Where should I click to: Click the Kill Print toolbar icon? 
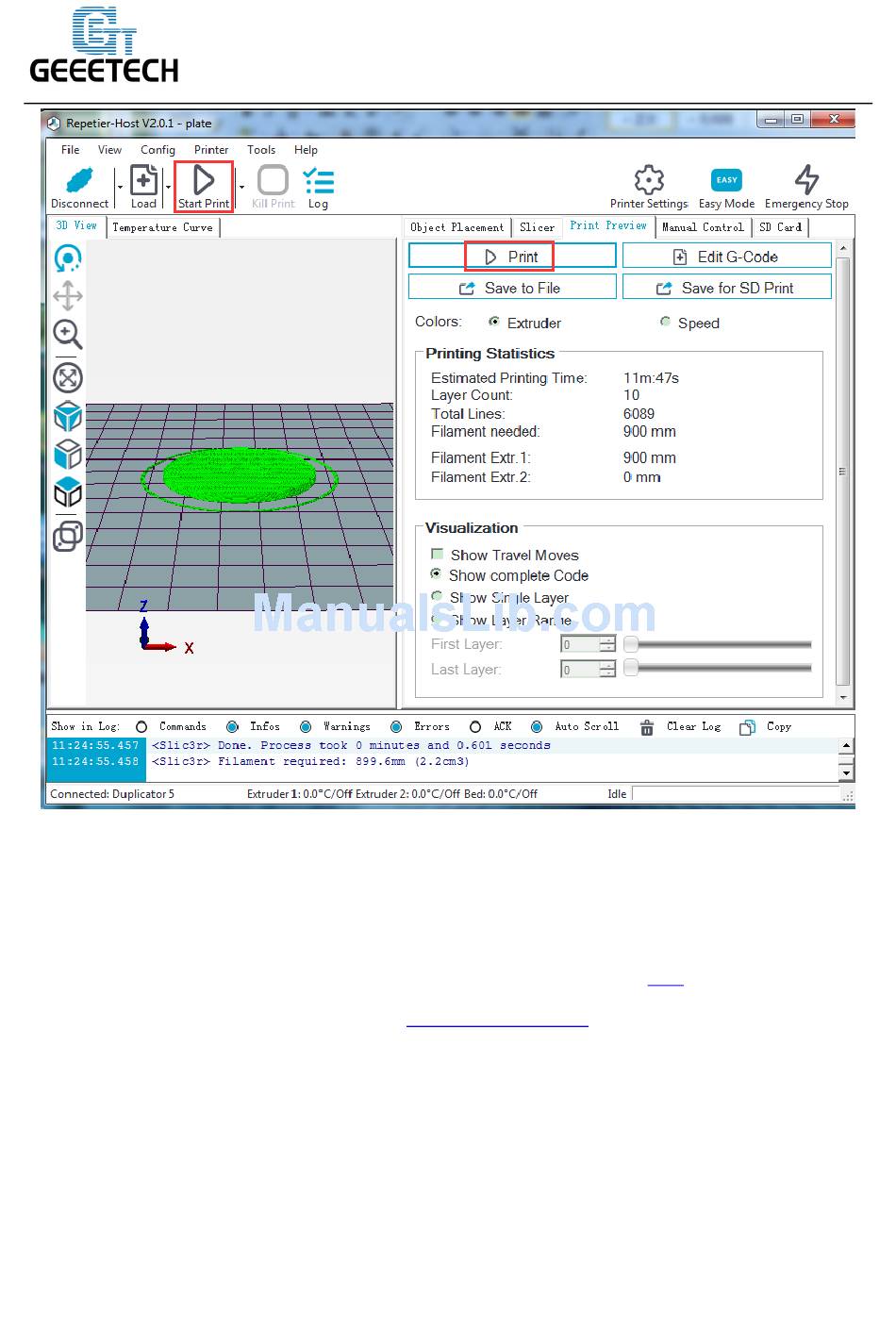click(273, 180)
